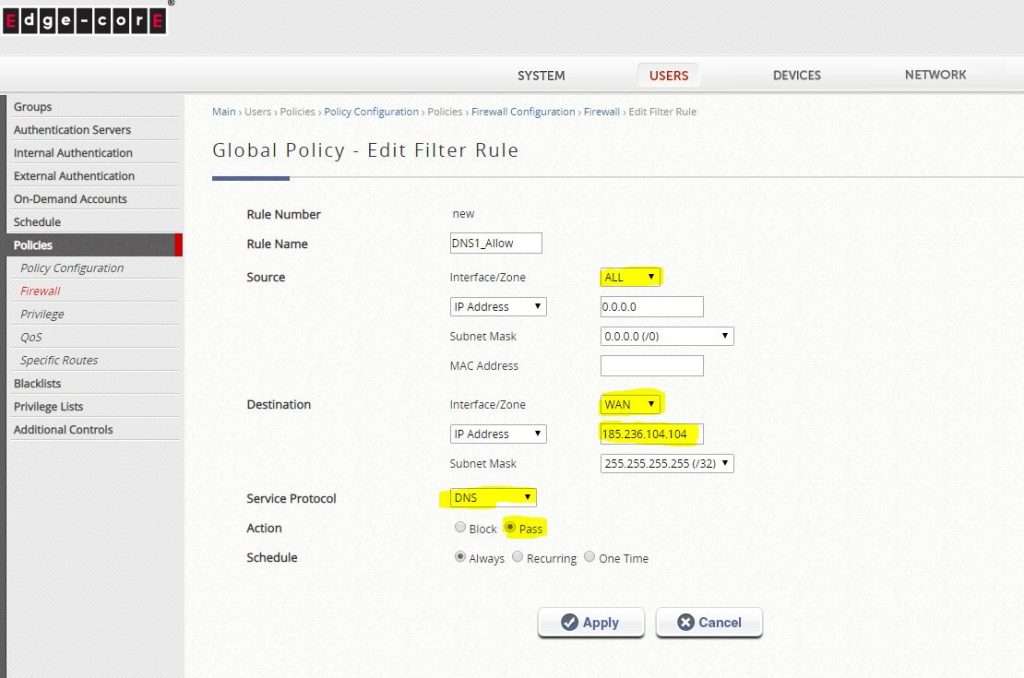This screenshot has width=1024, height=678.
Task: Click the Main breadcrumb link
Action: [x=223, y=111]
